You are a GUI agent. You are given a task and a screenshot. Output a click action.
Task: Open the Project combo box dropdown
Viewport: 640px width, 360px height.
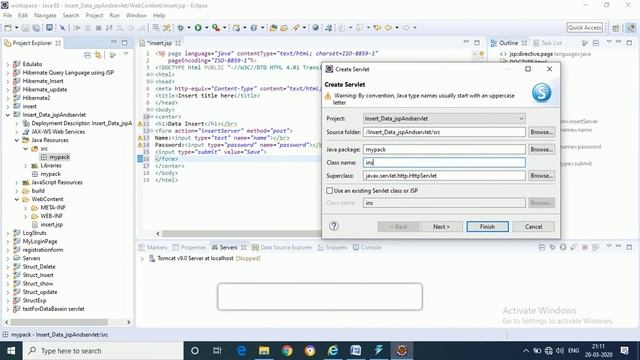[x=521, y=118]
